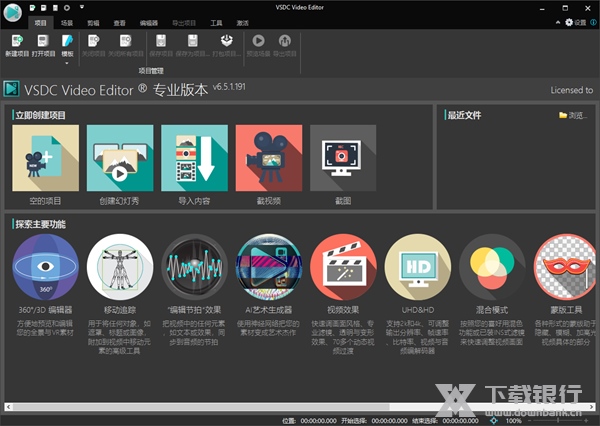This screenshot has height=426, width=600.
Task: Start Video Capture (截视频) tile
Action: coord(268,158)
